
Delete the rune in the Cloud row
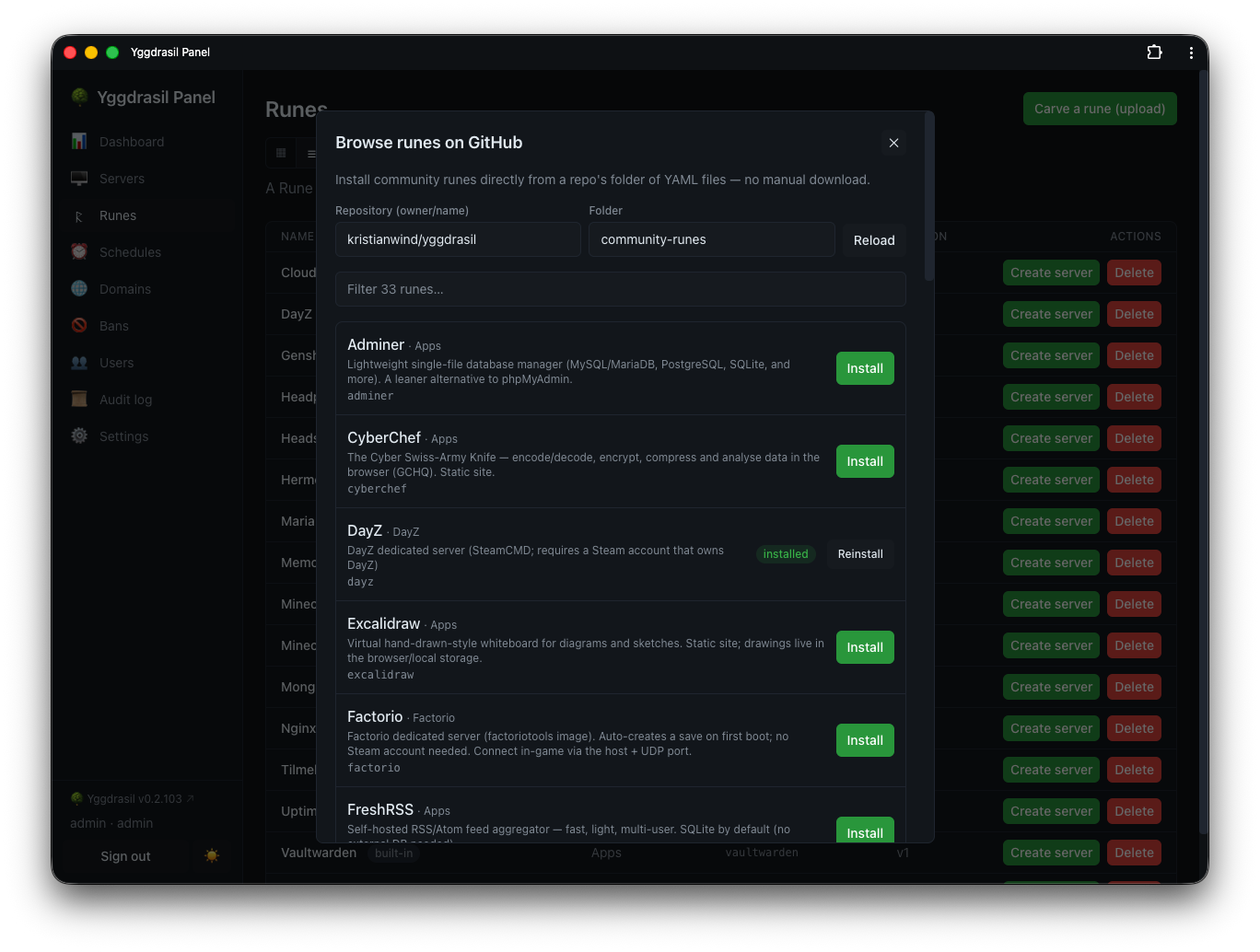[1134, 273]
